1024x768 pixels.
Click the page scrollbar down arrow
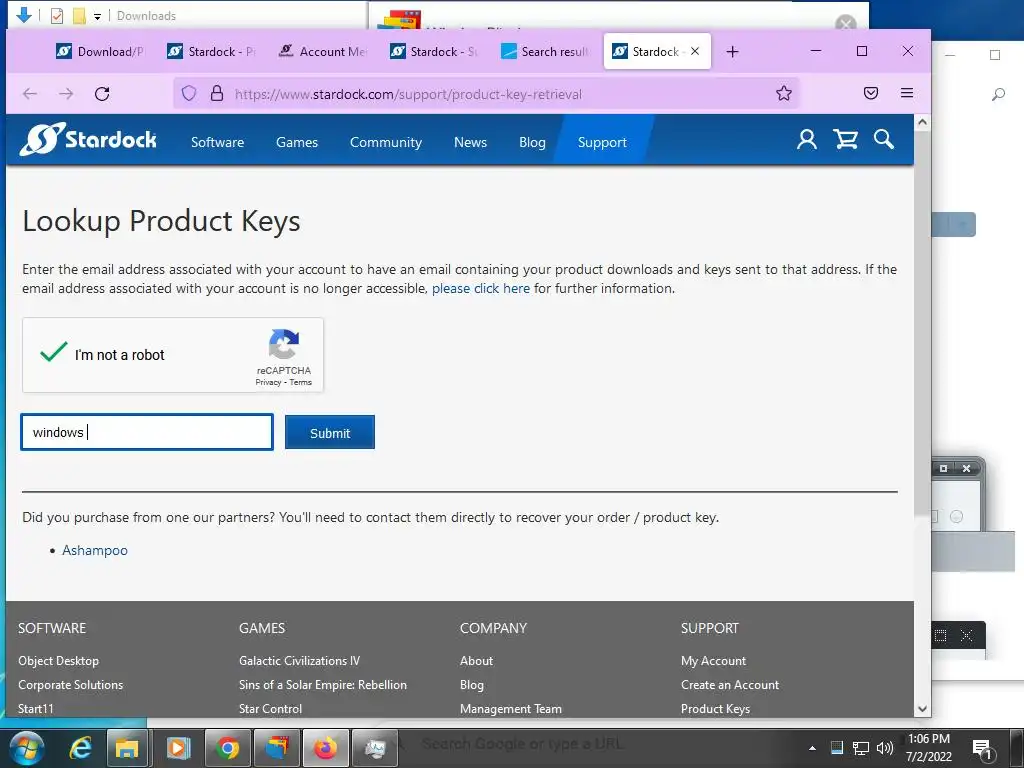(x=922, y=709)
